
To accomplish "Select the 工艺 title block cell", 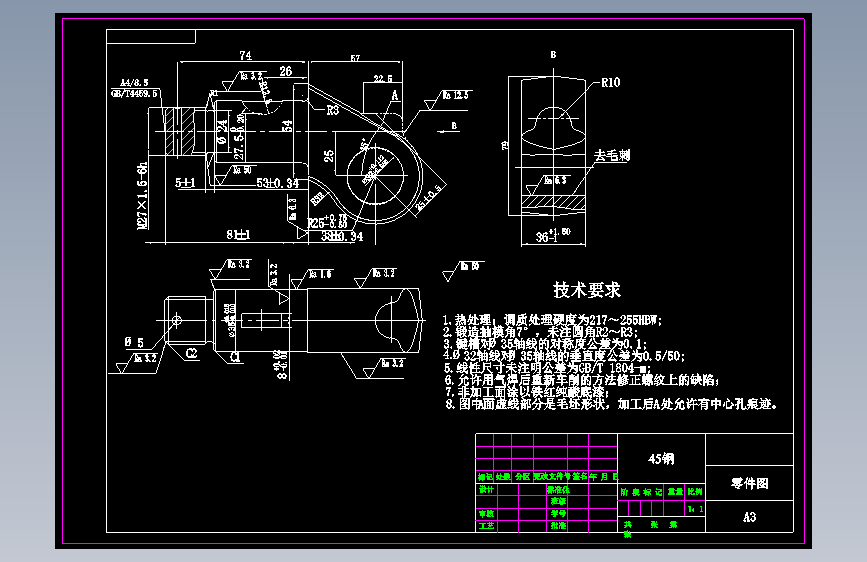I will pyautogui.click(x=487, y=525).
